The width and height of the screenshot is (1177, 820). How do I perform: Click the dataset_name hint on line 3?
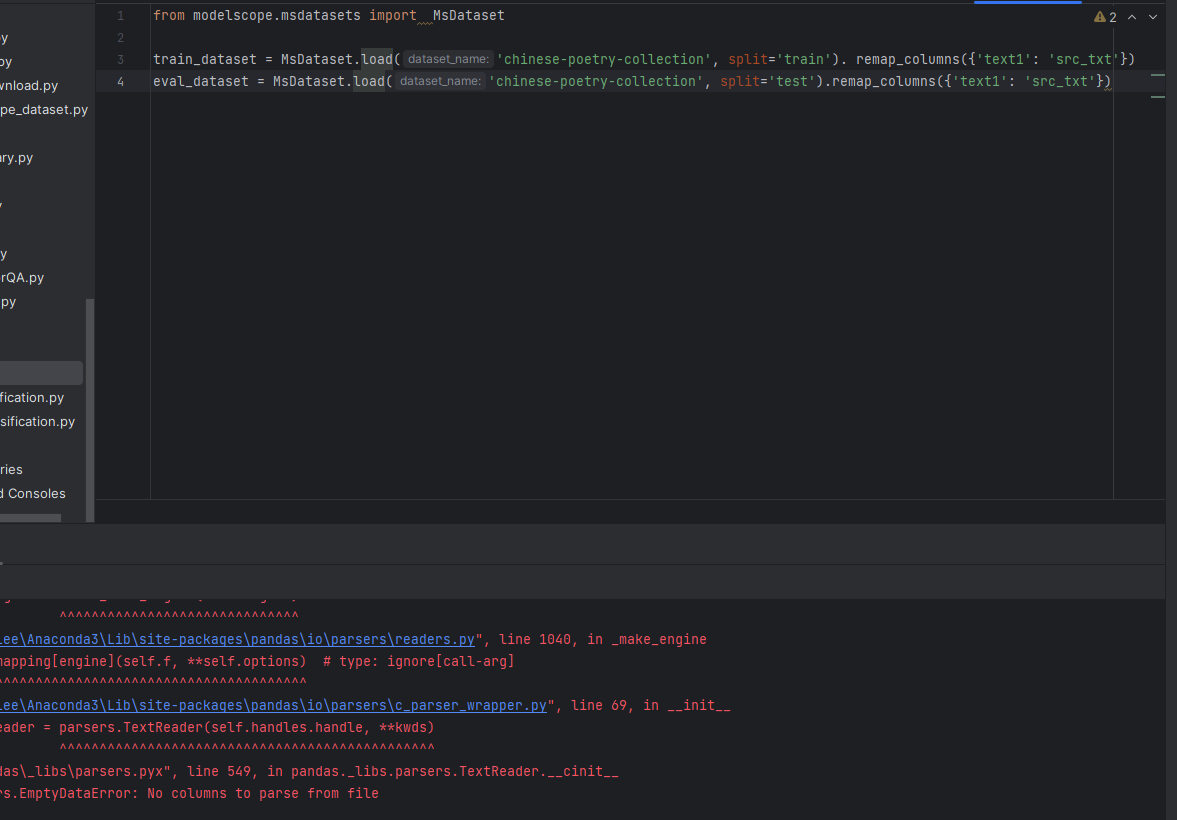click(x=448, y=59)
